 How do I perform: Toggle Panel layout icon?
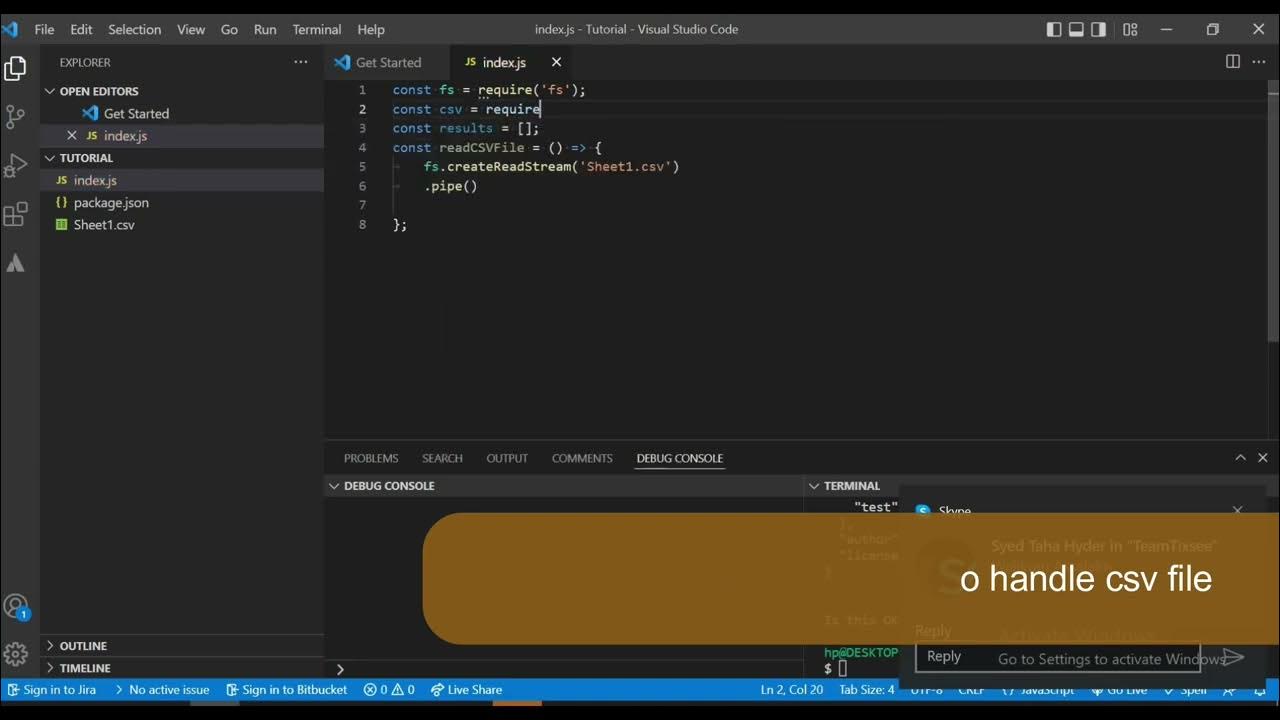(1076, 30)
